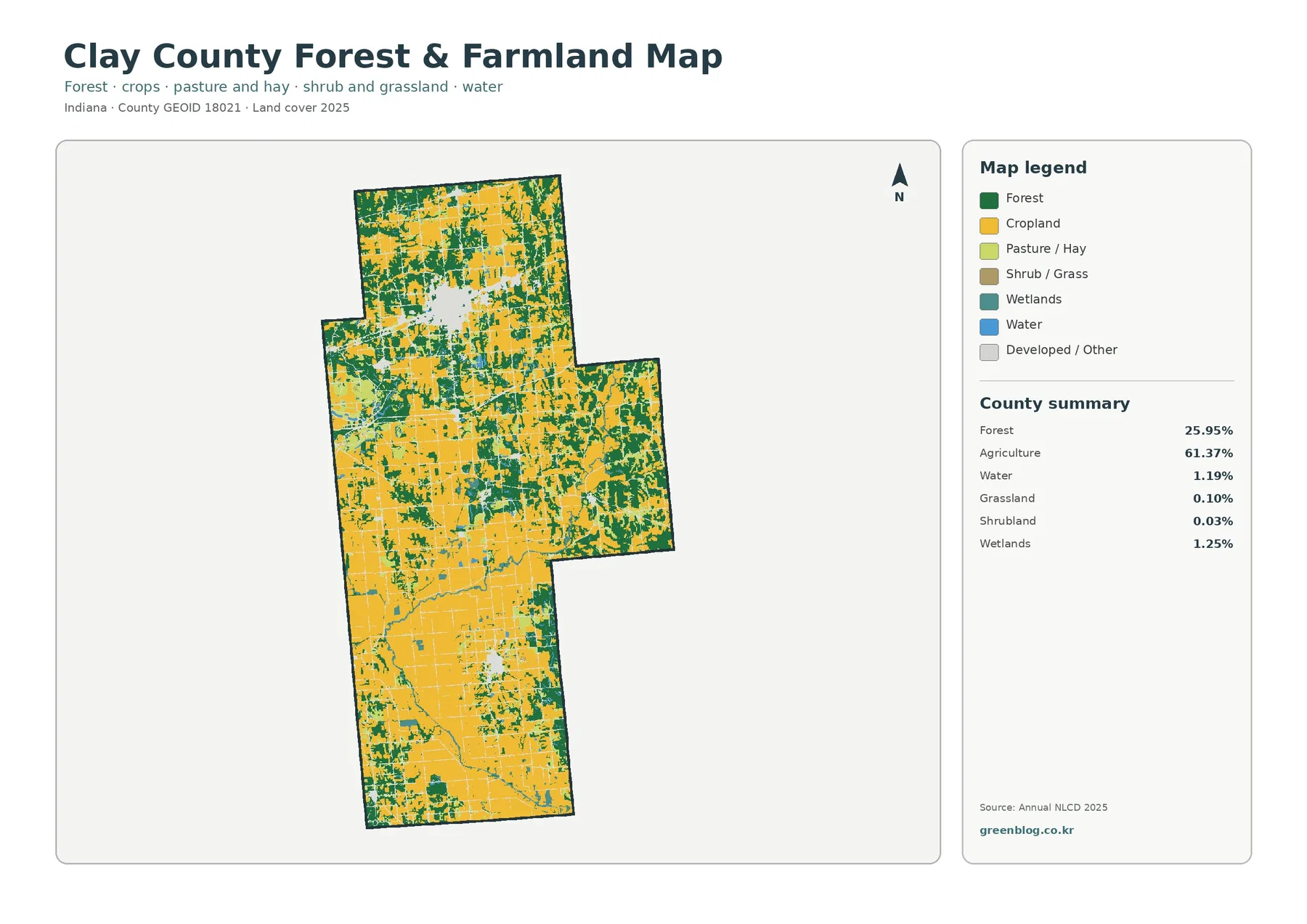1307x924 pixels.
Task: Click the Wetlands teal legend swatch
Action: (x=989, y=302)
